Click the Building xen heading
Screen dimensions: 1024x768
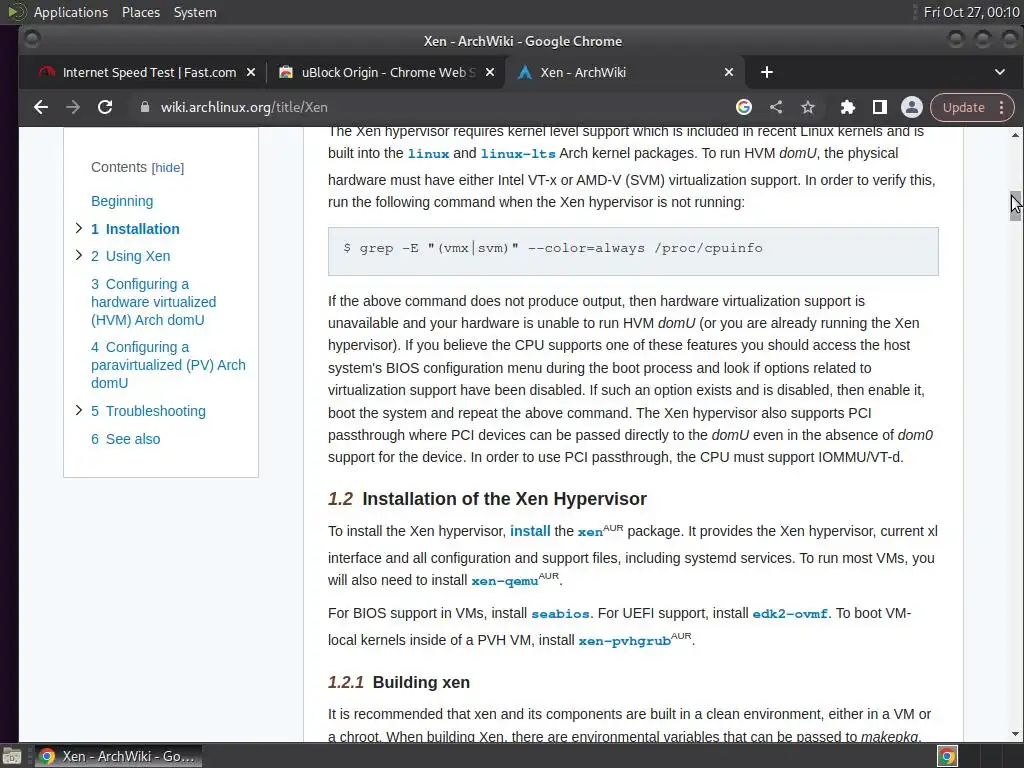399,682
